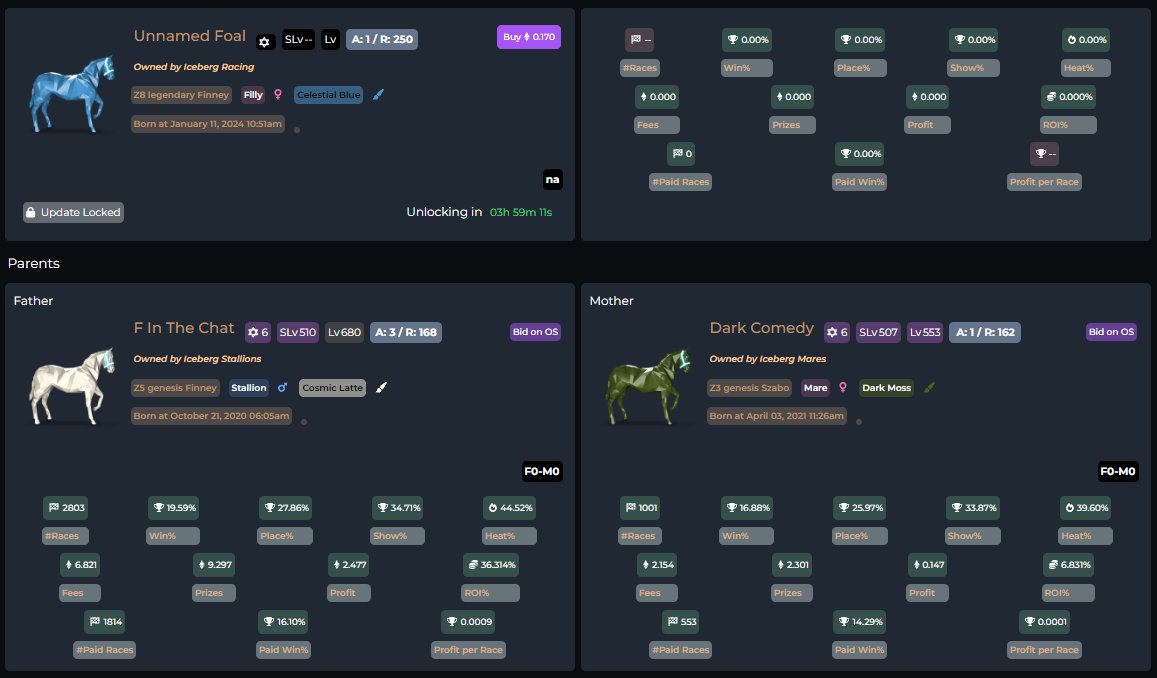Click the 2.477 profit ether stat
The width and height of the screenshot is (1157, 678).
[x=349, y=564]
